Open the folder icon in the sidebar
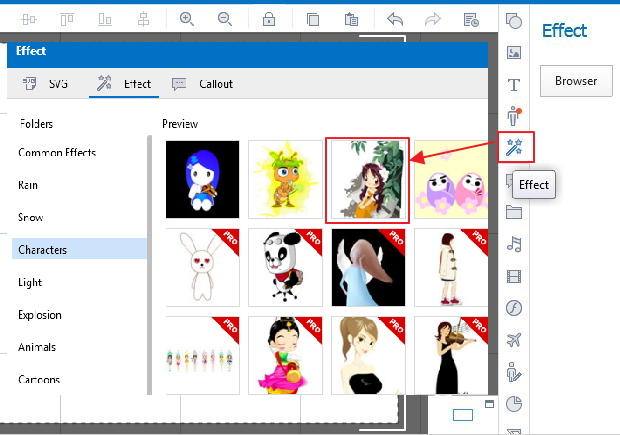 [x=514, y=212]
